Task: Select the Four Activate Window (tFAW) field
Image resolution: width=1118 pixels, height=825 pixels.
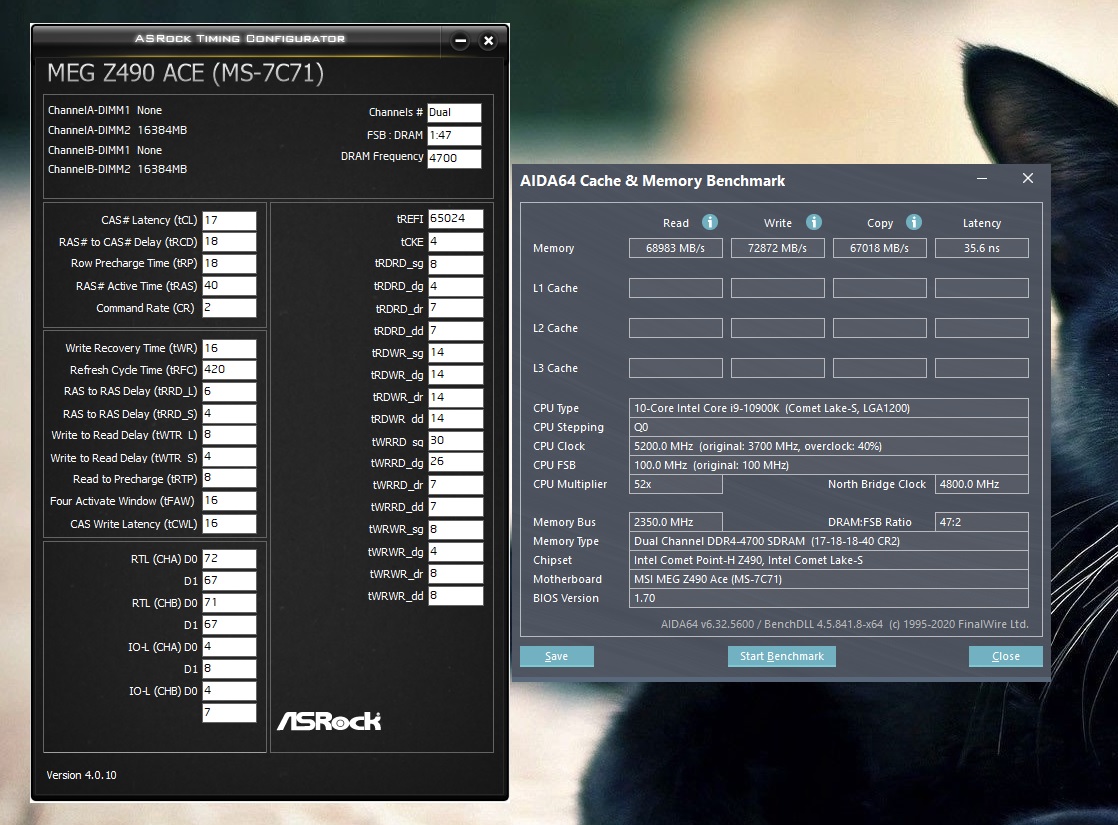Action: click(229, 501)
